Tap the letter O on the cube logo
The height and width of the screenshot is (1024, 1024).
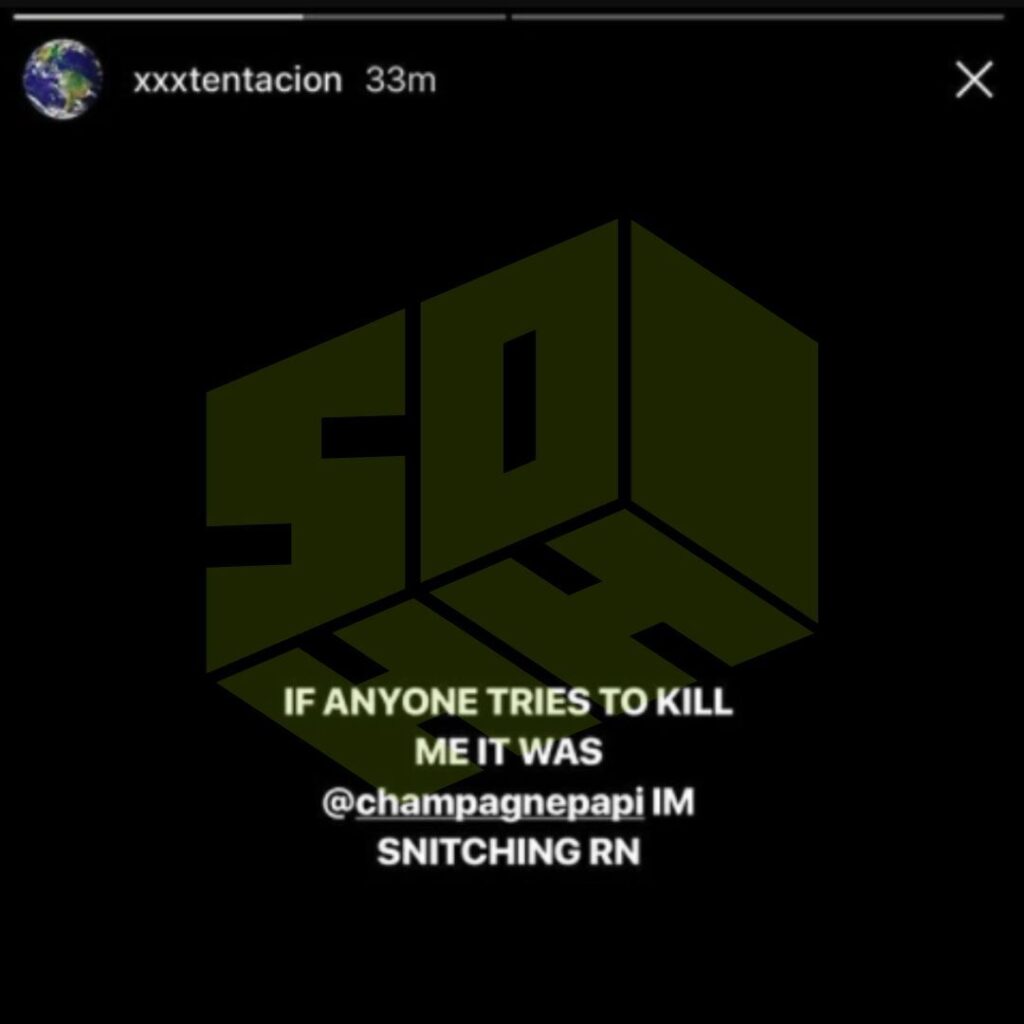[x=519, y=400]
